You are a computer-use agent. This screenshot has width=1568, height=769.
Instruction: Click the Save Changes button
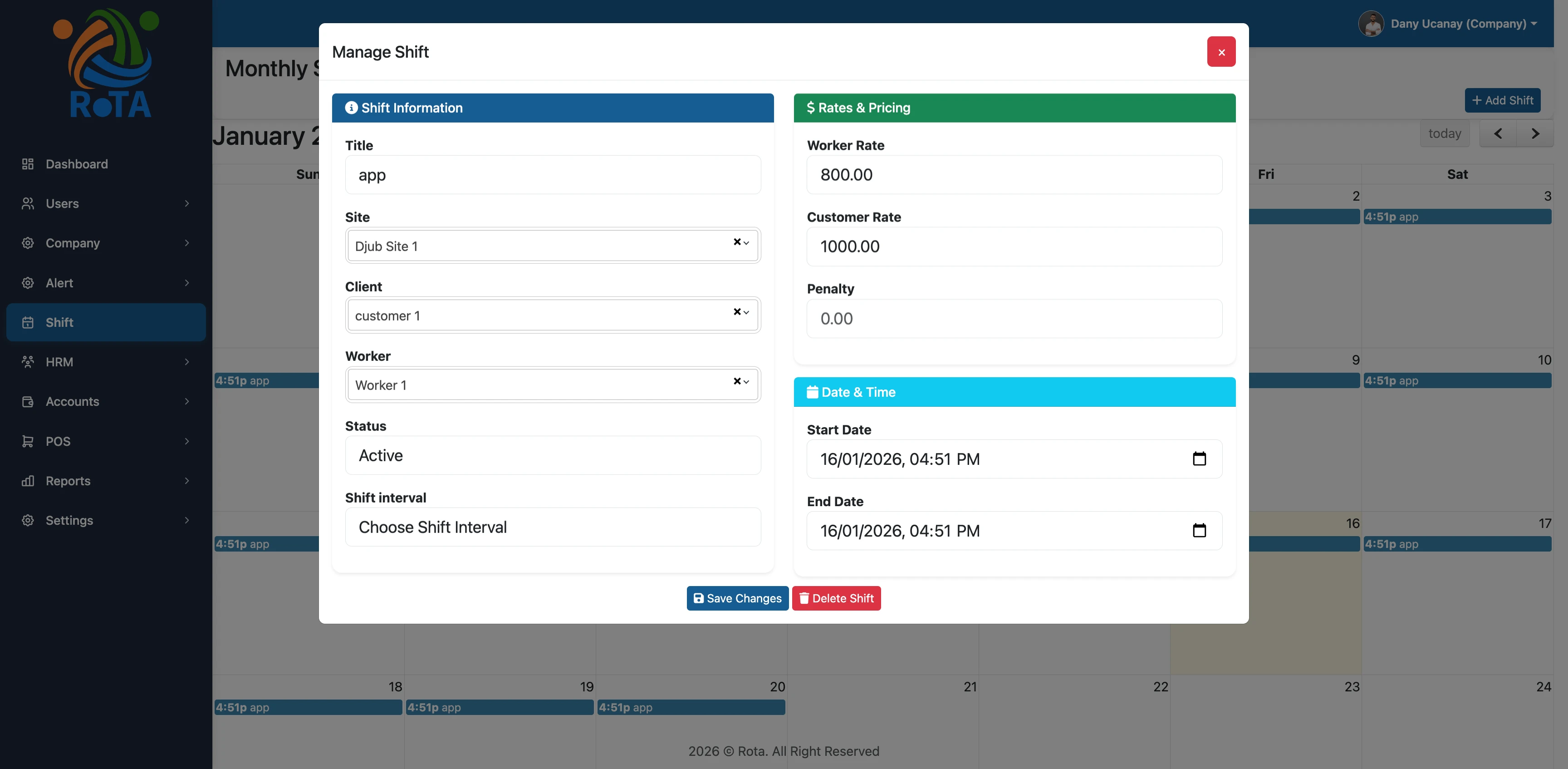737,598
